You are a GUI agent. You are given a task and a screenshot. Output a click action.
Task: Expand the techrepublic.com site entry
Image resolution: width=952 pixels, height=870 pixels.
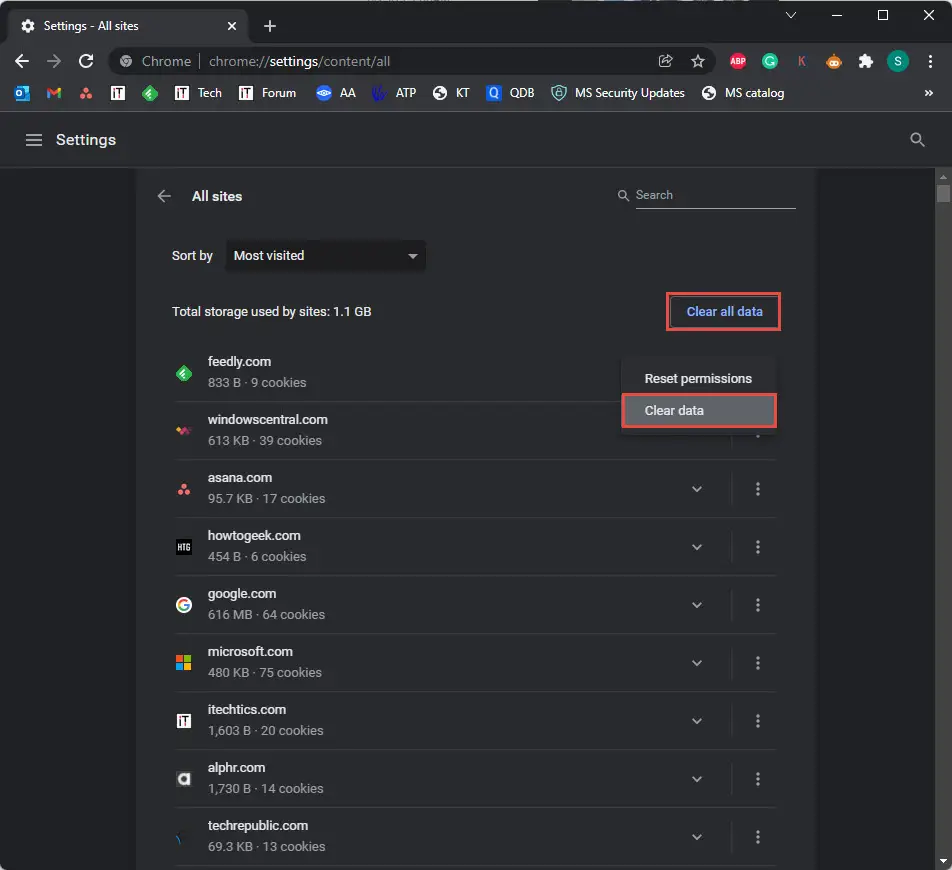[697, 837]
